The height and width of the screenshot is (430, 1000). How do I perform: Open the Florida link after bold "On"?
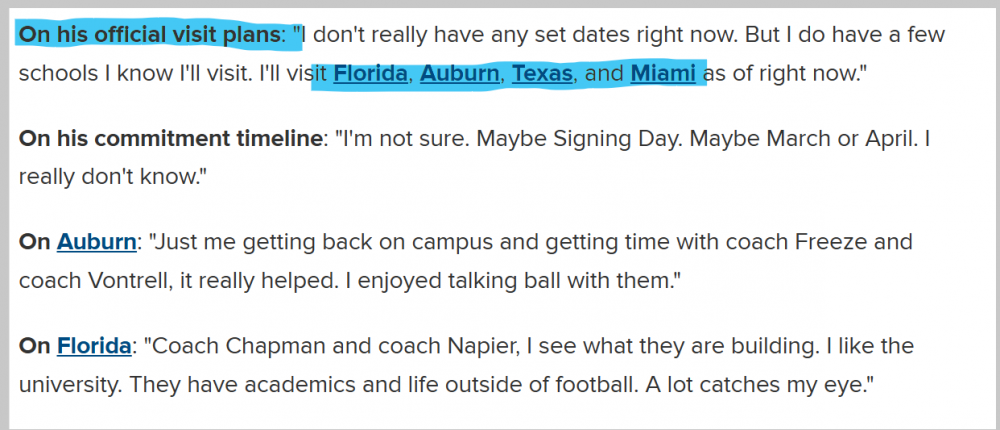93,347
